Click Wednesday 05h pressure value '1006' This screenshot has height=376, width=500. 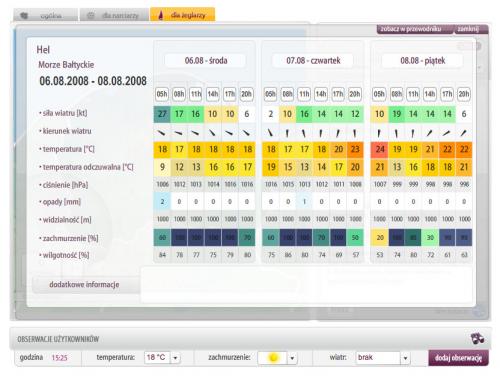(x=162, y=184)
